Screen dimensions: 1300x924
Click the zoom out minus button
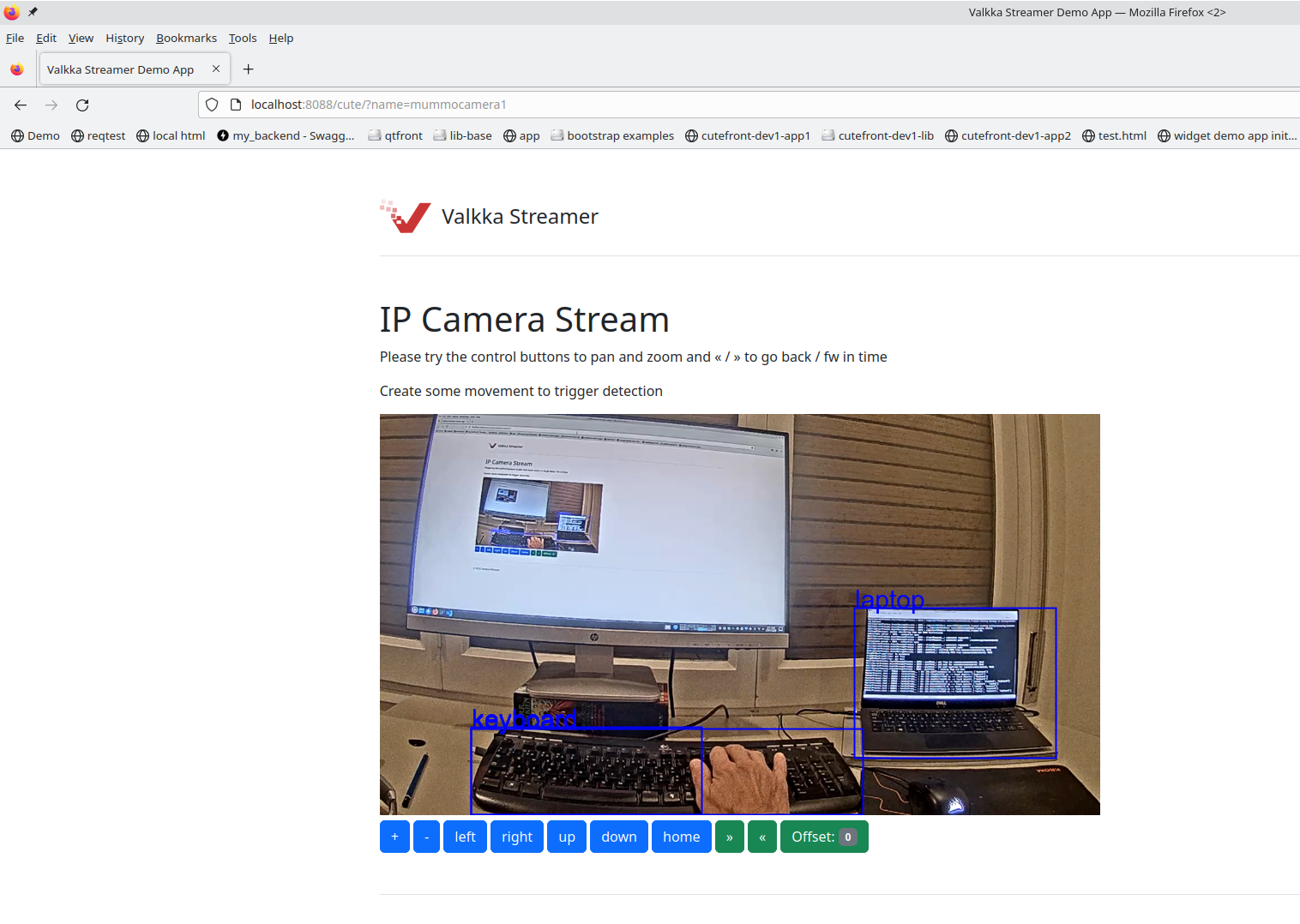point(426,837)
